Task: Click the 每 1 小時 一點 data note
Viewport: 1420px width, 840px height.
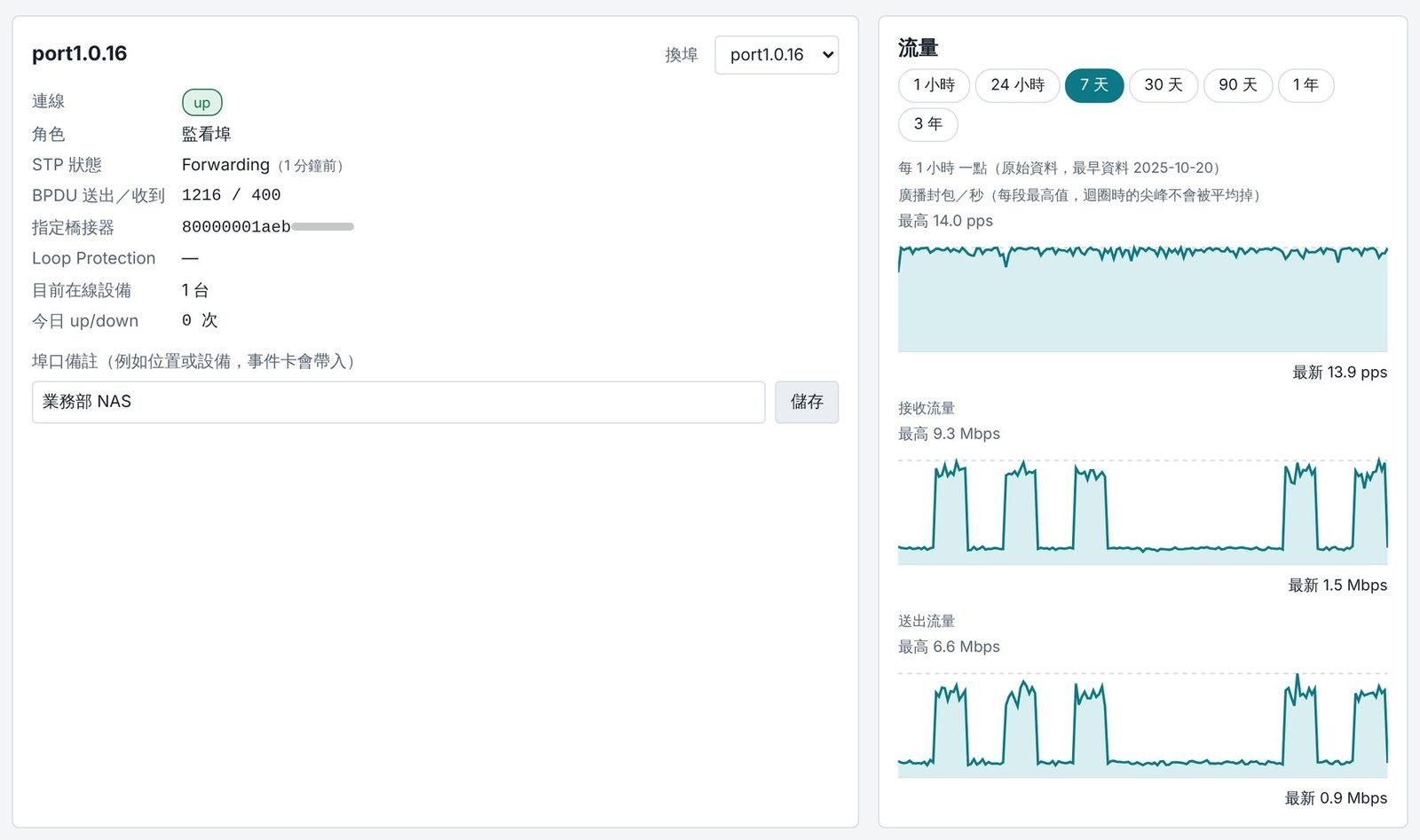Action: tap(1062, 168)
